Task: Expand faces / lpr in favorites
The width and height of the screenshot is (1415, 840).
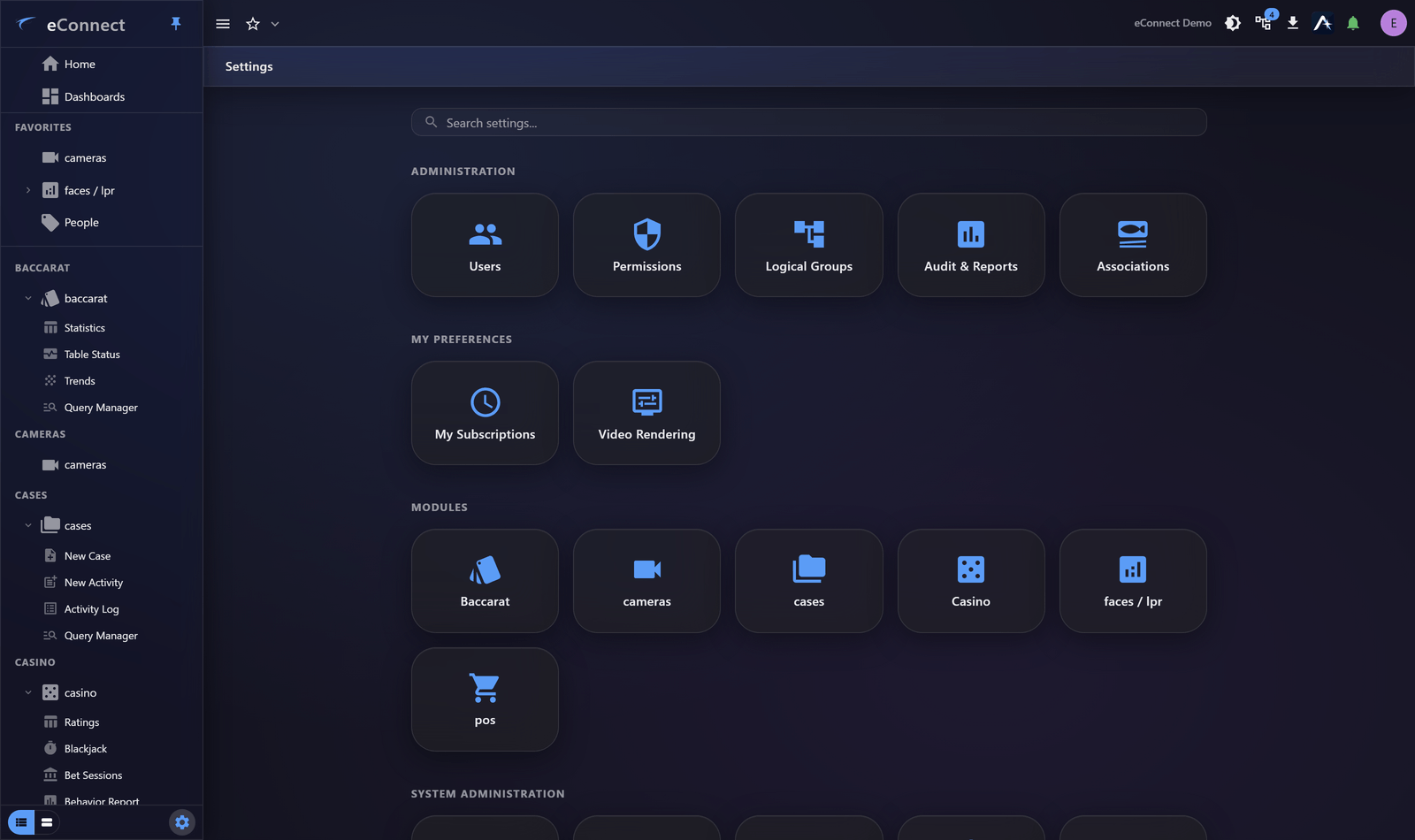Action: pos(28,190)
